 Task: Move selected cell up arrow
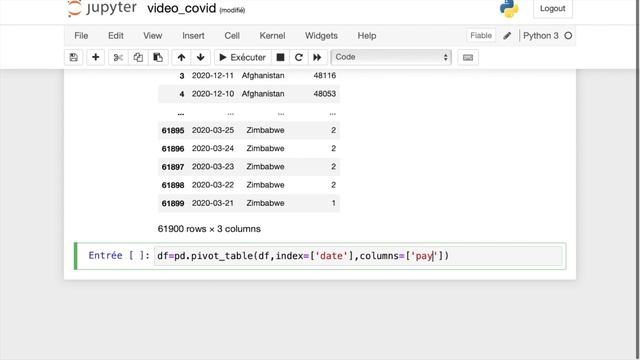[181, 57]
